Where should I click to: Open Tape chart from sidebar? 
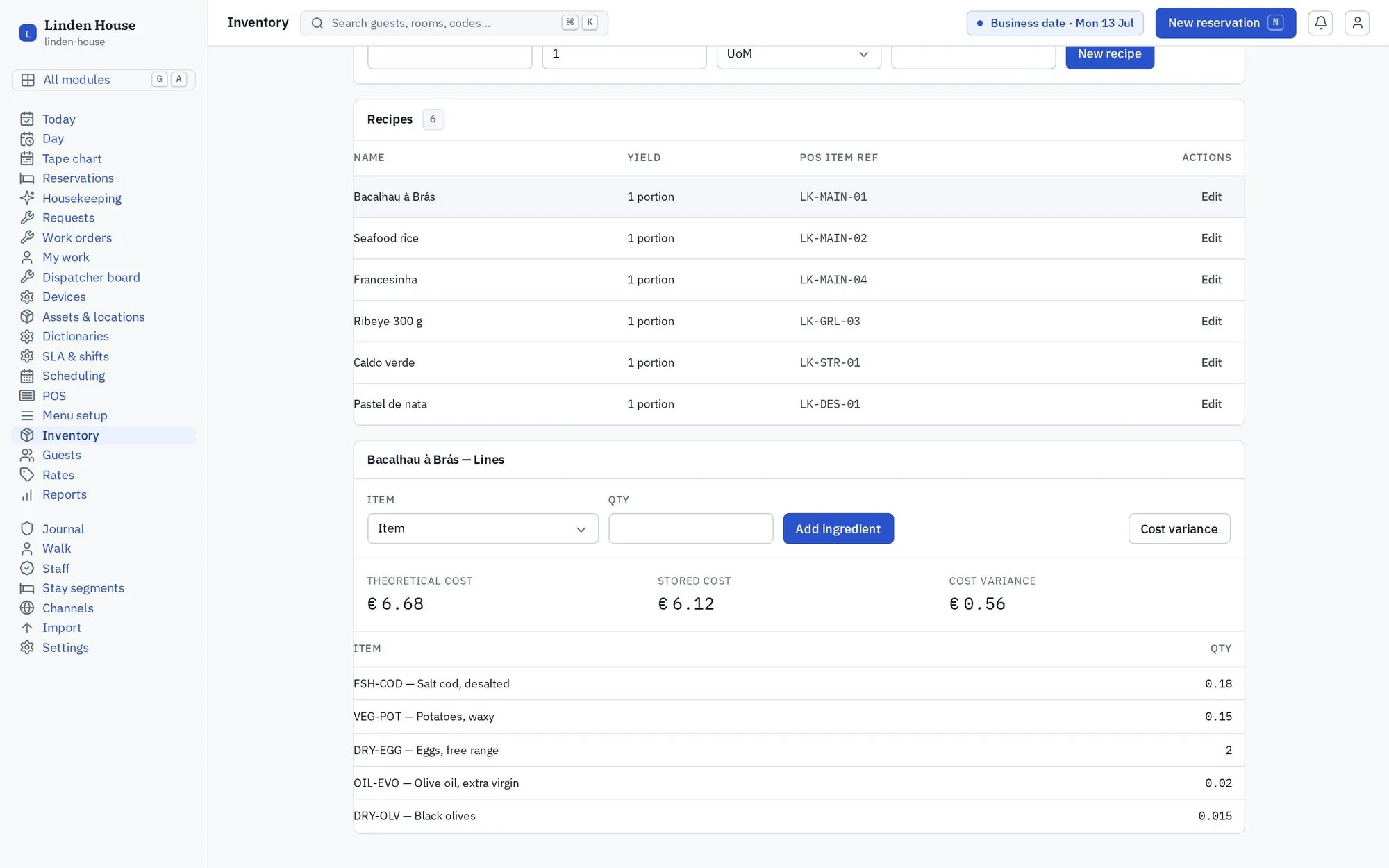tap(103, 159)
